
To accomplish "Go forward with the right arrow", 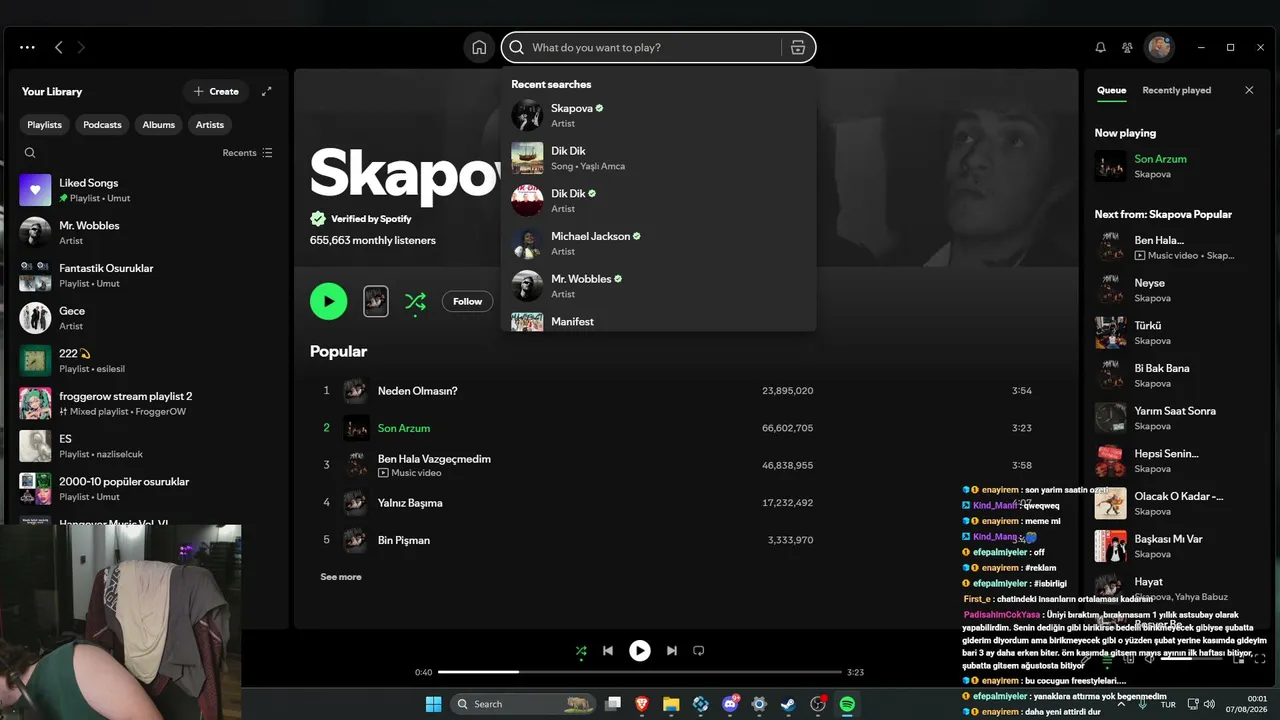I will pyautogui.click(x=81, y=47).
